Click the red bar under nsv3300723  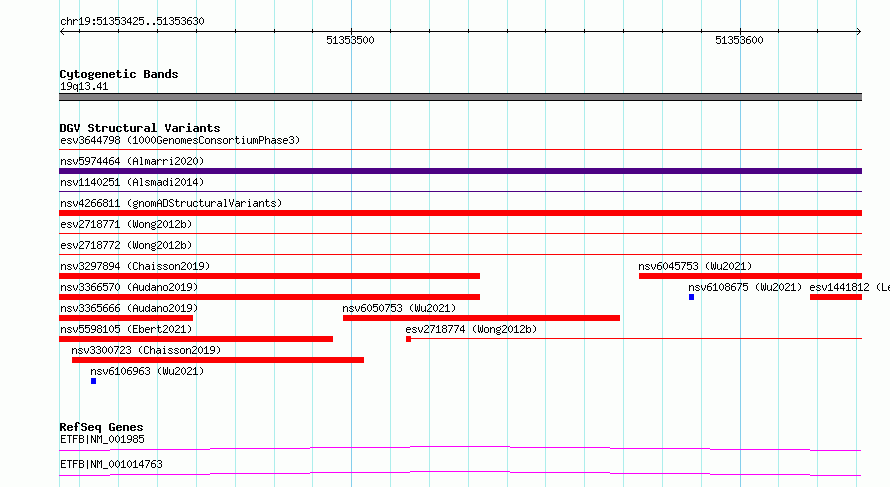(218, 360)
